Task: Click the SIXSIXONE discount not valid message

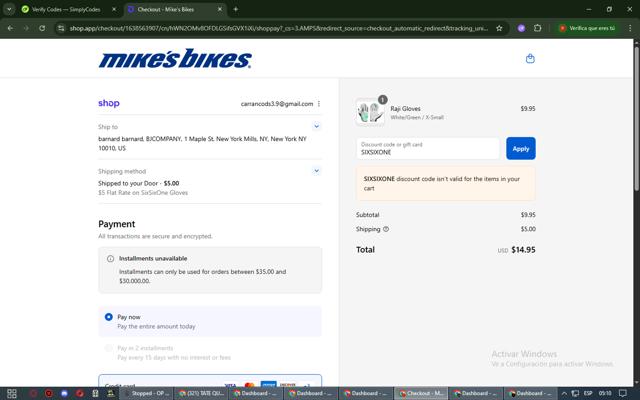Action: 446,184
